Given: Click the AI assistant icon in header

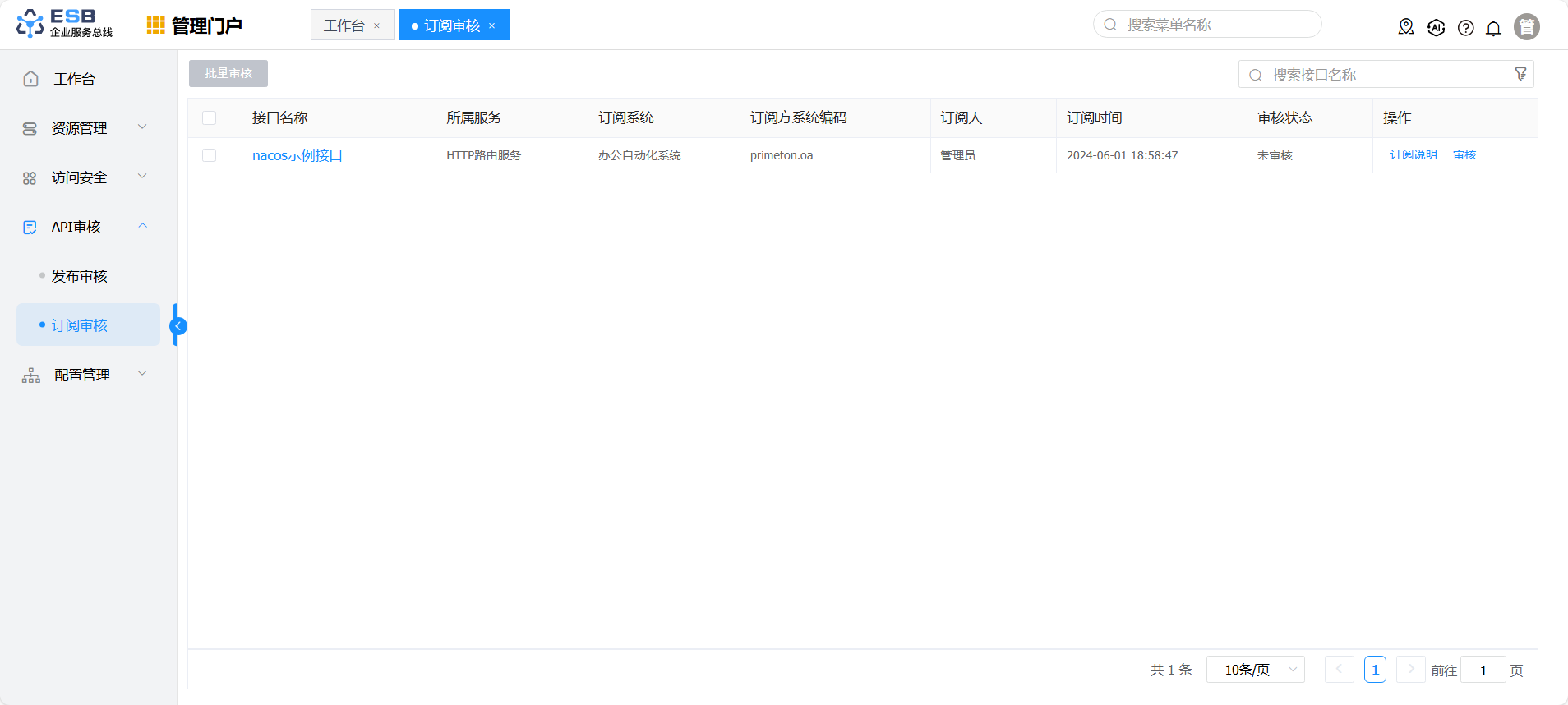Looking at the screenshot, I should 1436,28.
